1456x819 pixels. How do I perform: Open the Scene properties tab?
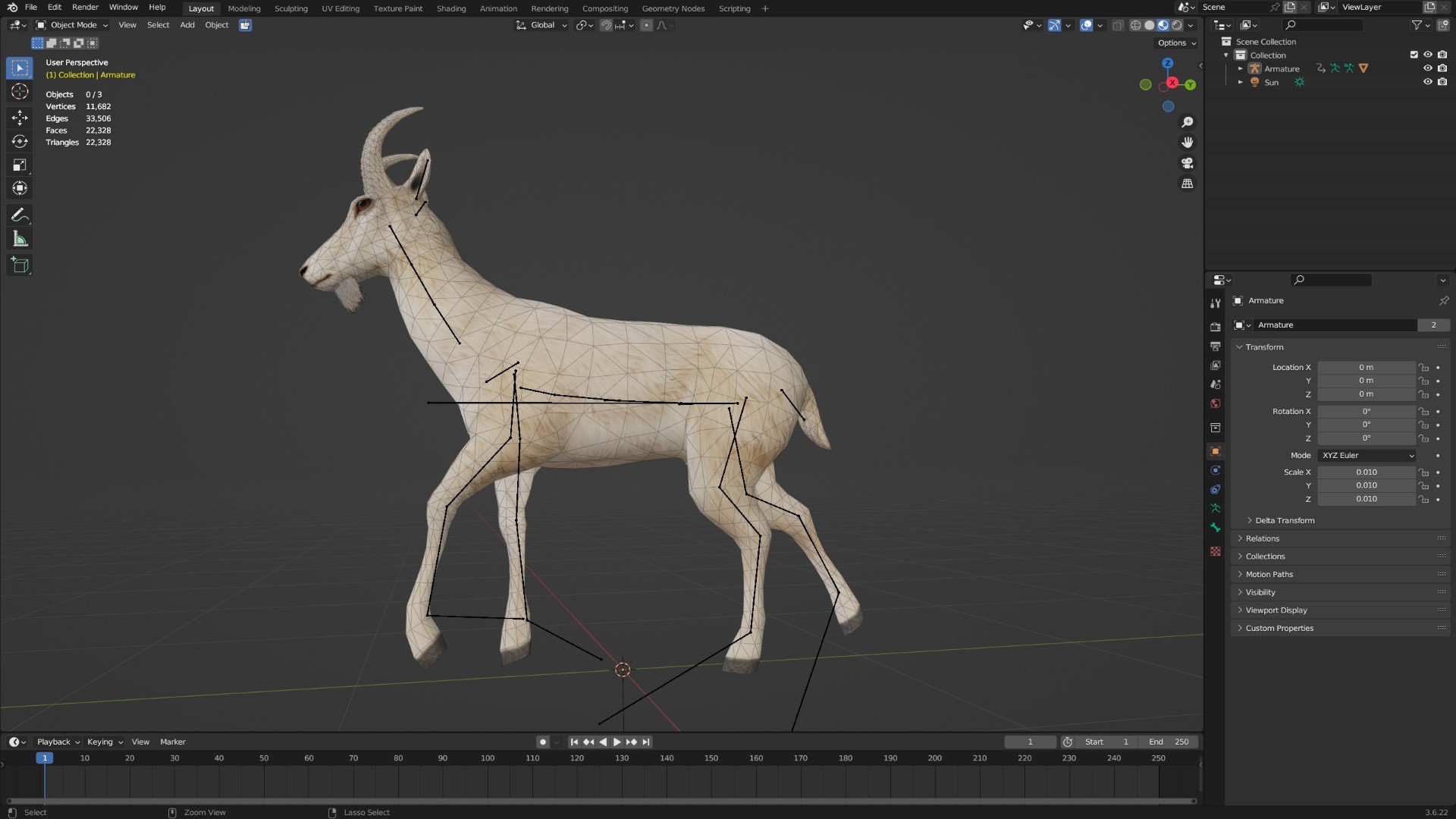point(1216,384)
